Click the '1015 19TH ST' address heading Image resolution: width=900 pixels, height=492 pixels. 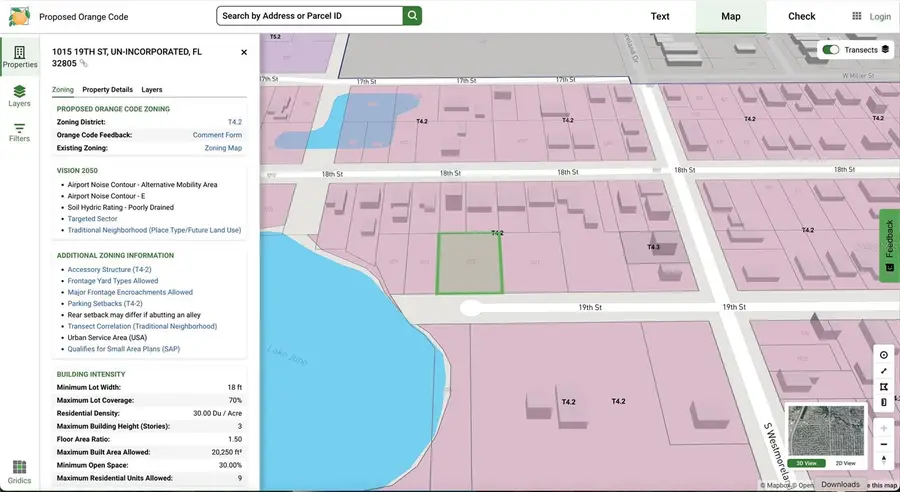pos(127,57)
